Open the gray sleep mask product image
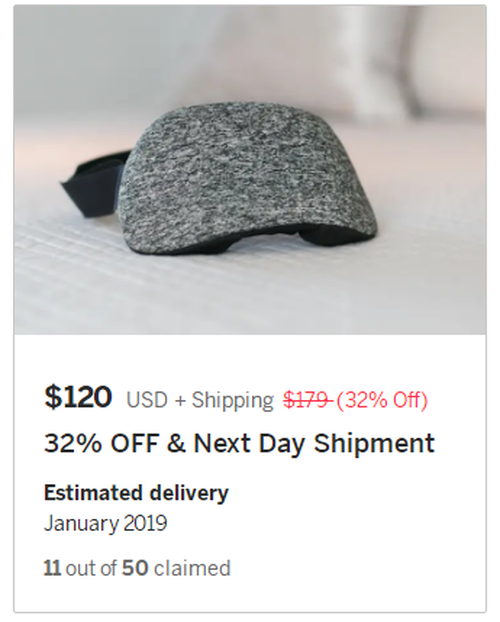500x622 pixels. pyautogui.click(x=250, y=170)
